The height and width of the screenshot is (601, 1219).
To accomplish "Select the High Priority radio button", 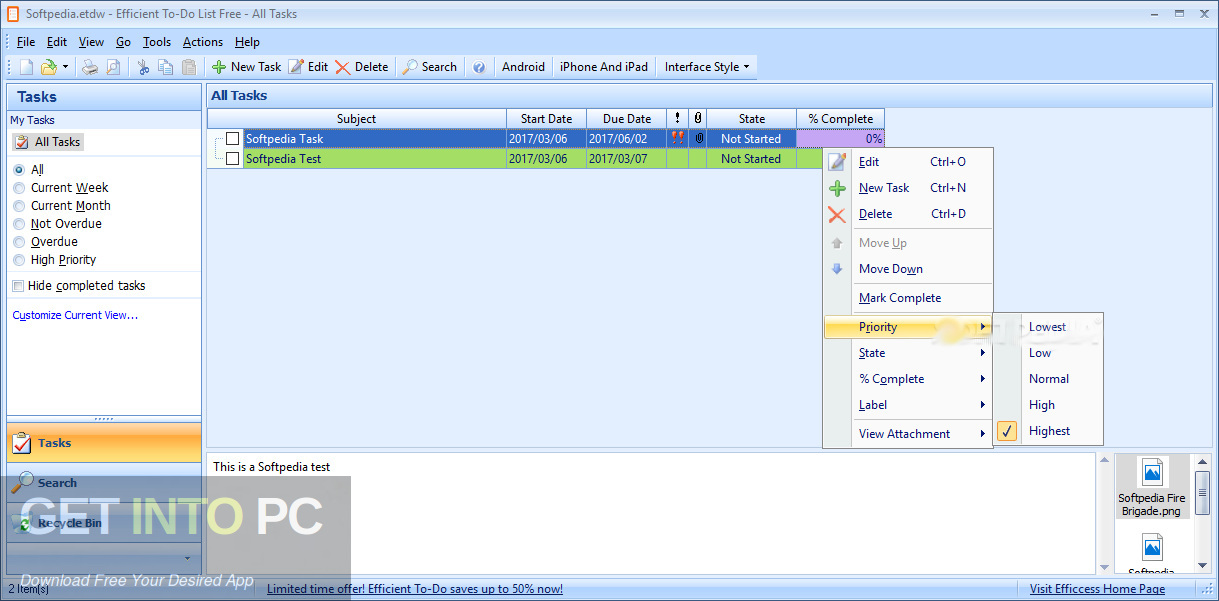I will 19,260.
